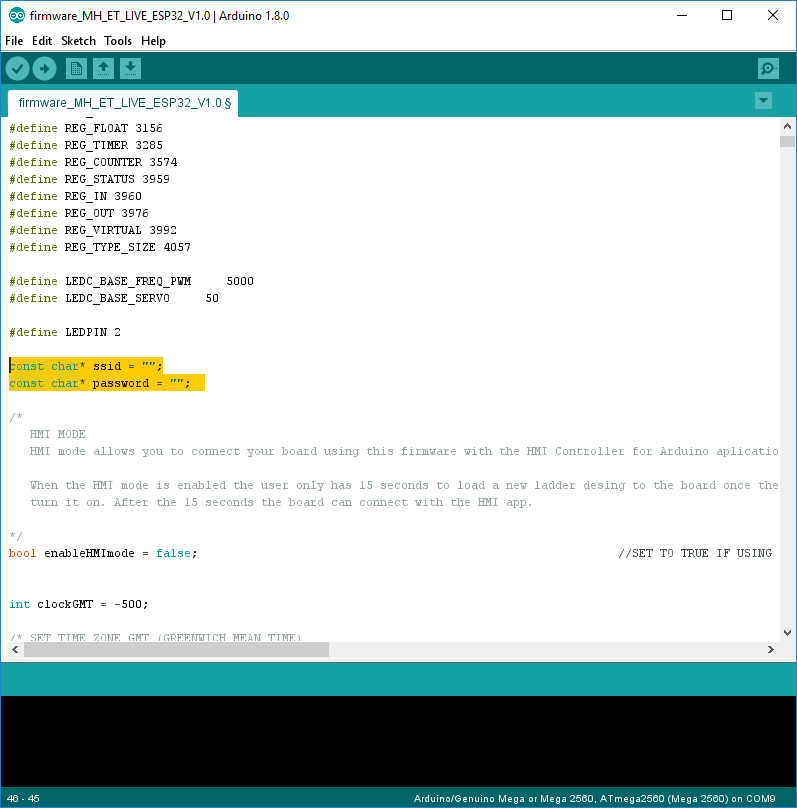Click 'bool enableHMImode = false;' line

[103, 553]
